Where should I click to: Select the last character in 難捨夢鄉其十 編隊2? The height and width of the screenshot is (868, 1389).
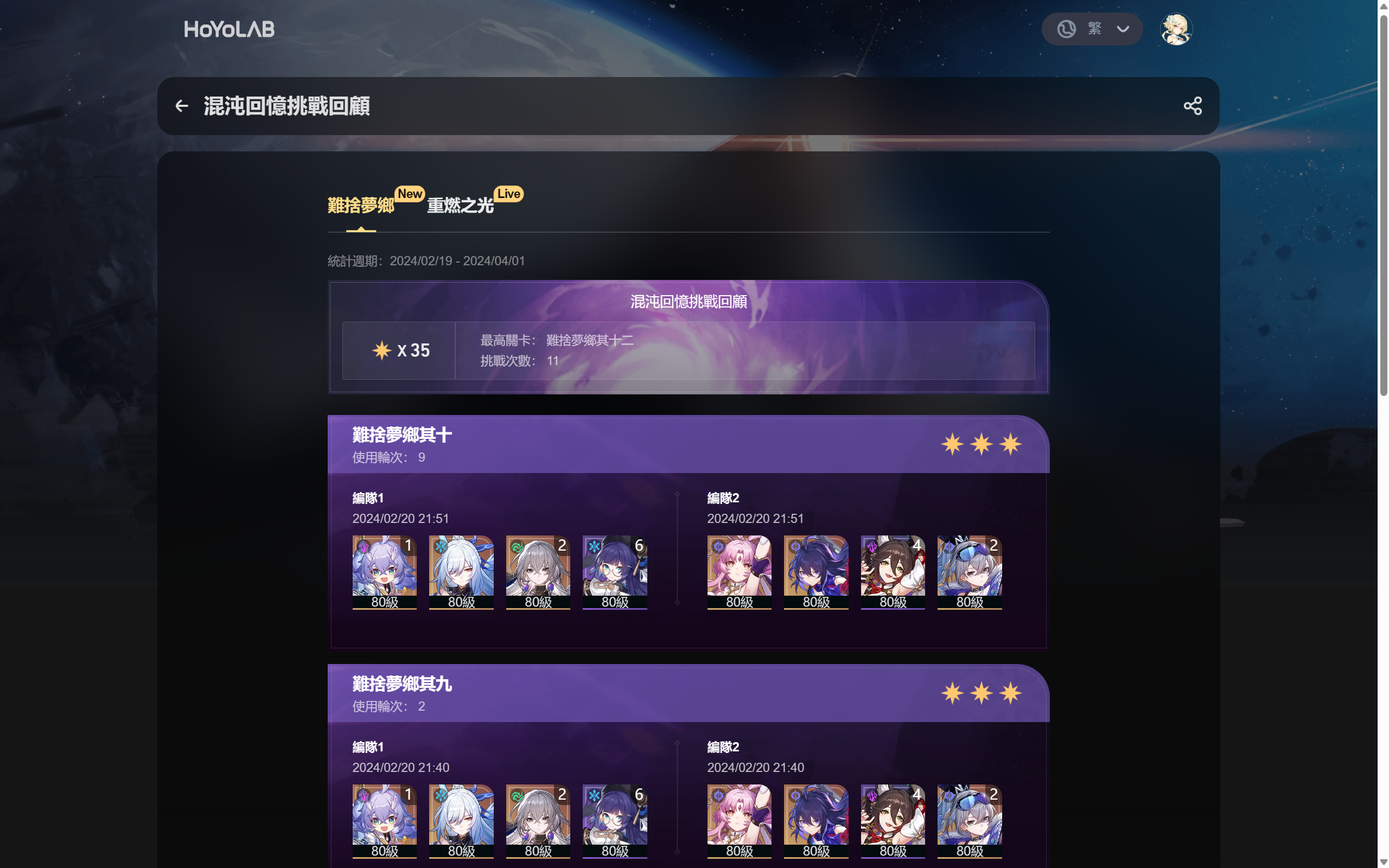(970, 572)
